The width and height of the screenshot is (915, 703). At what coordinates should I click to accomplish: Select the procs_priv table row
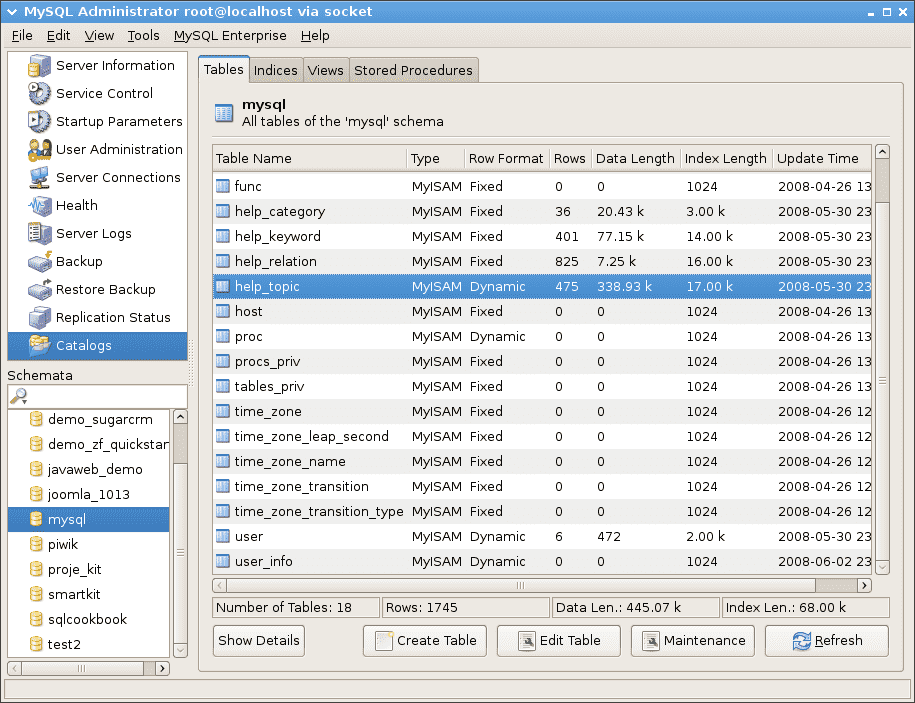click(x=542, y=361)
